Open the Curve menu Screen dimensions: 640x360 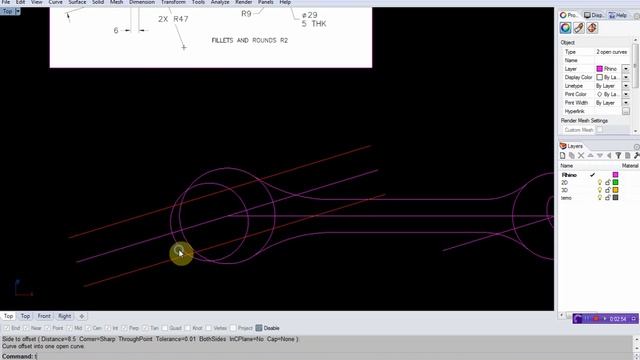click(56, 2)
